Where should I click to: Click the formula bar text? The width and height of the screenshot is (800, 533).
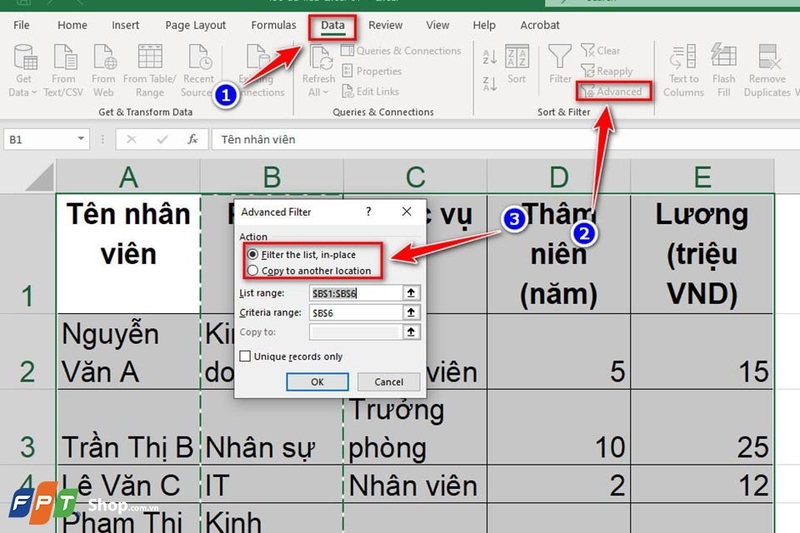pos(258,139)
